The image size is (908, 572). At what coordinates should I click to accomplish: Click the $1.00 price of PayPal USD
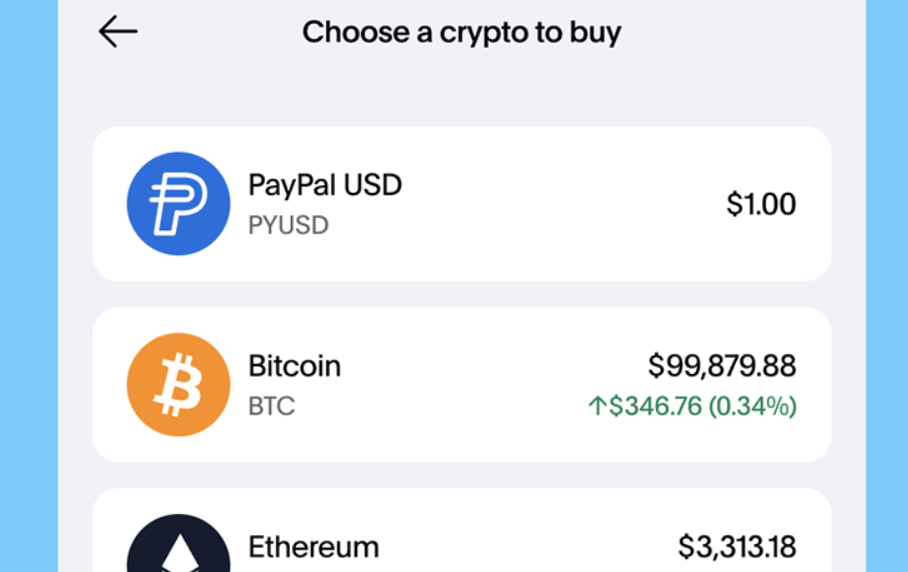click(761, 204)
